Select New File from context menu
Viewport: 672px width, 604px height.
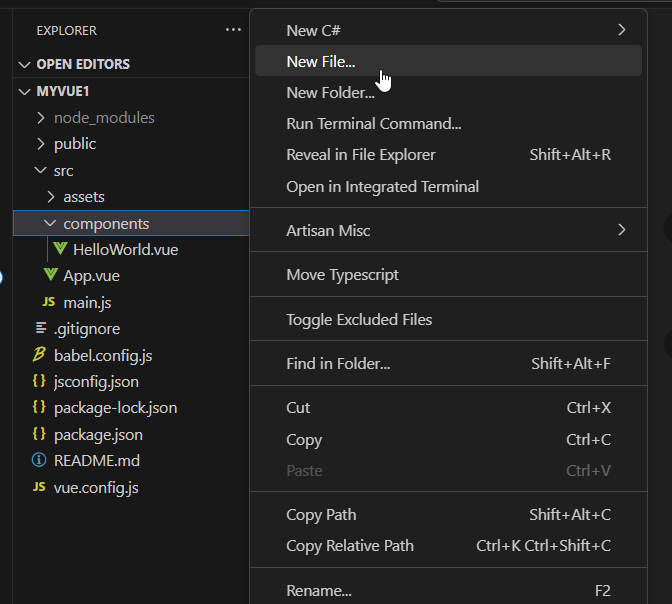(320, 61)
